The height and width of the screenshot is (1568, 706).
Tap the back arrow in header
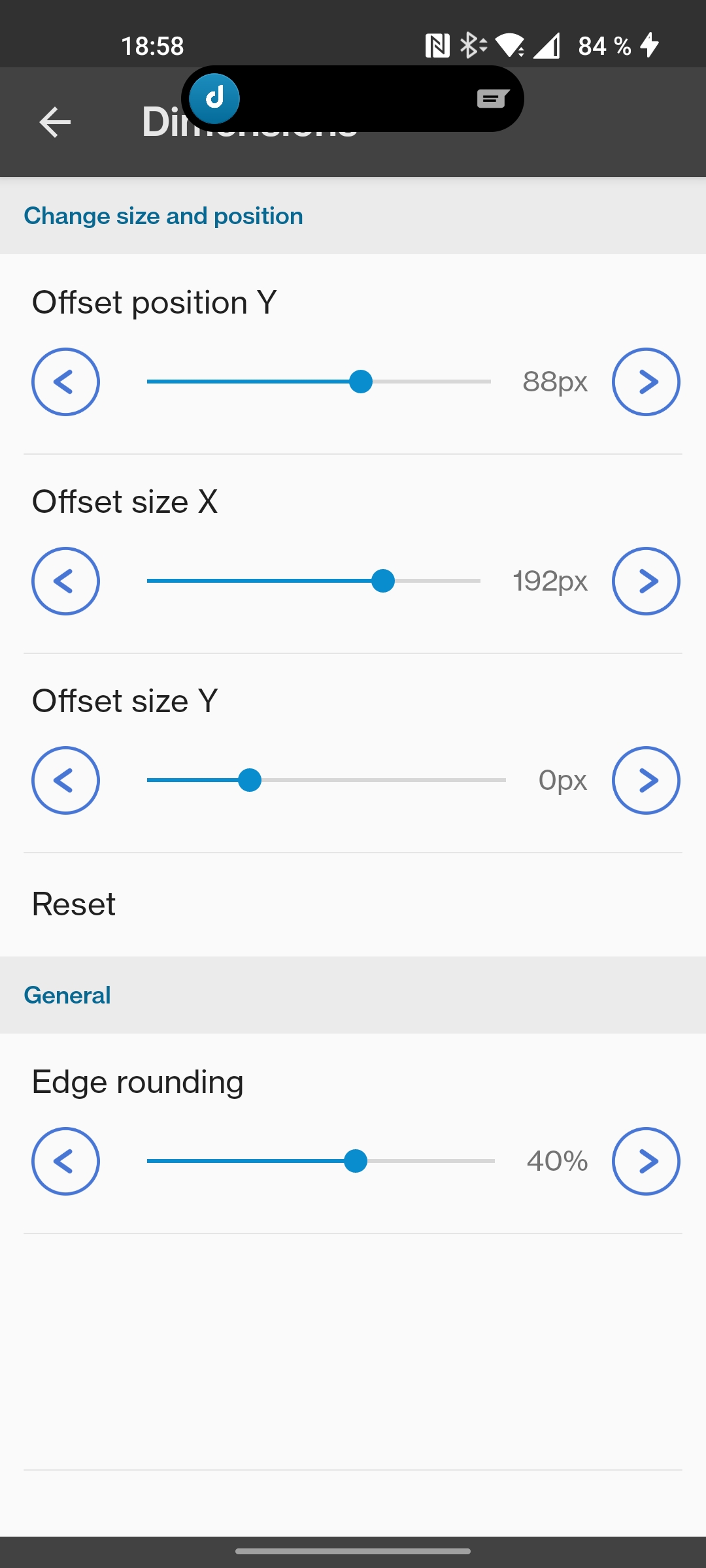pyautogui.click(x=55, y=122)
